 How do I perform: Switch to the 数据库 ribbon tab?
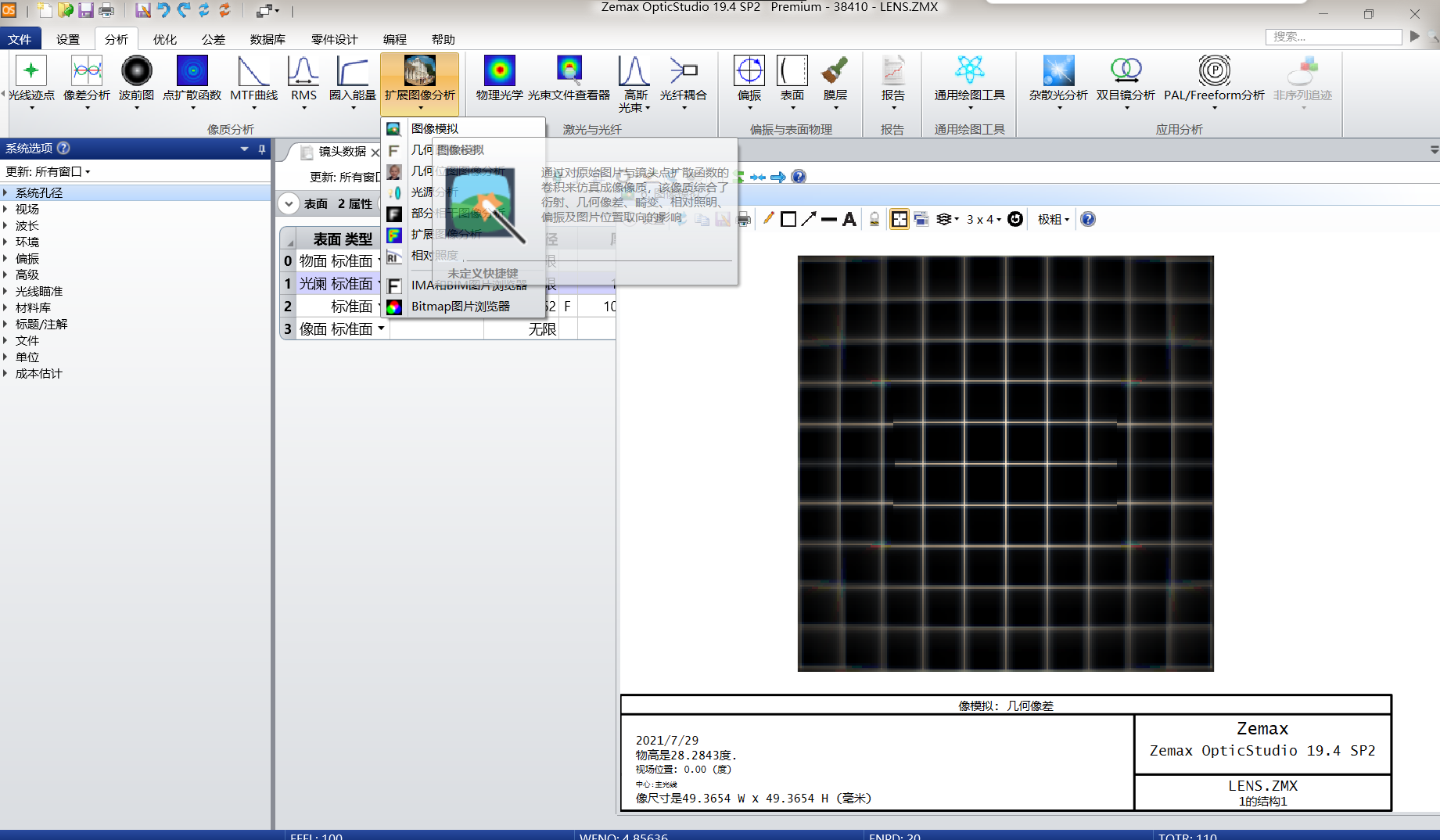268,39
